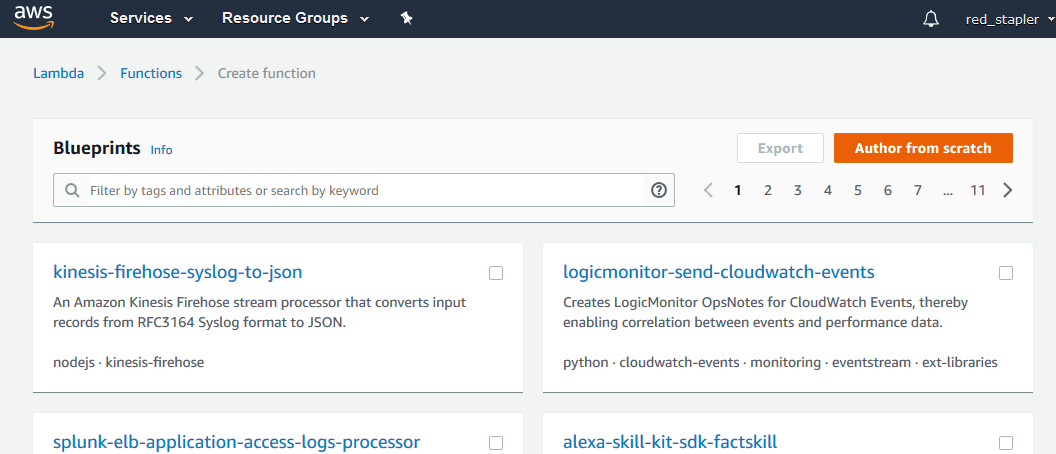
Task: Click the pagination ellipsis
Action: tap(948, 191)
